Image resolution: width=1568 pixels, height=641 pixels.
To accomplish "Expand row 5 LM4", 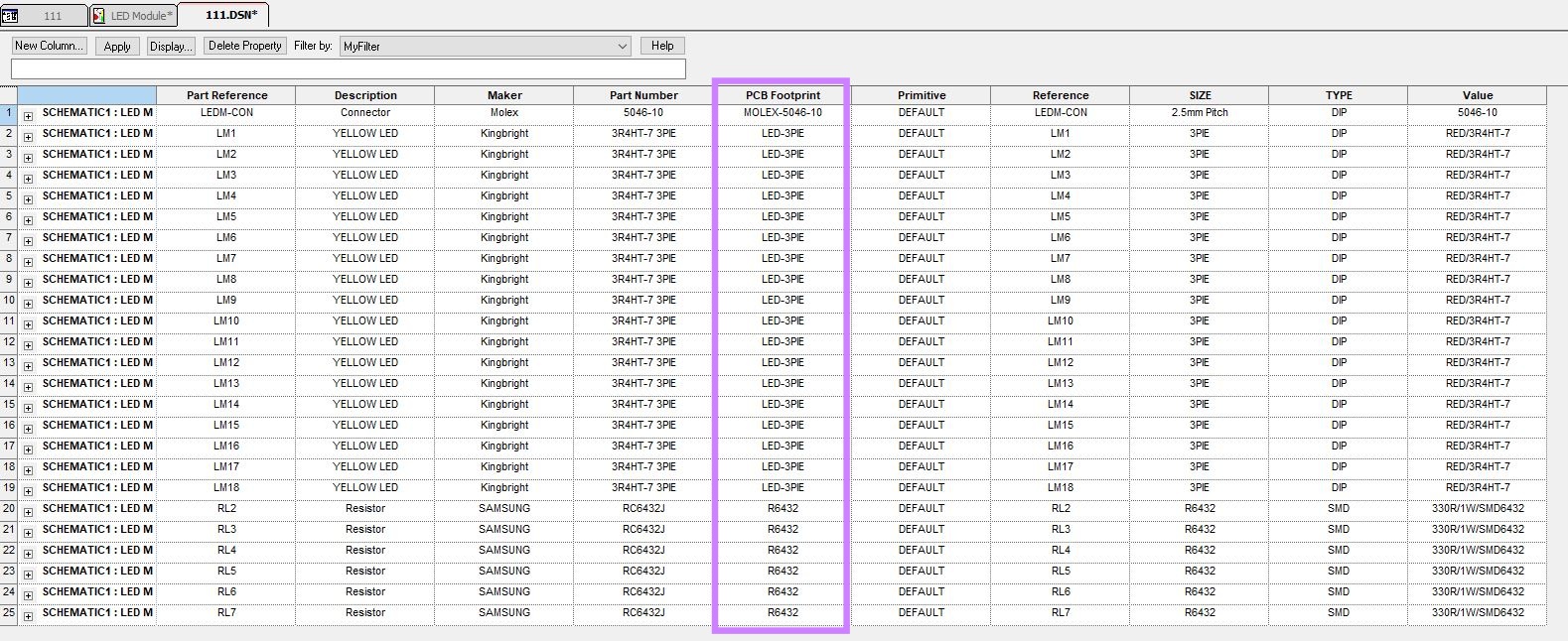I will coord(28,199).
